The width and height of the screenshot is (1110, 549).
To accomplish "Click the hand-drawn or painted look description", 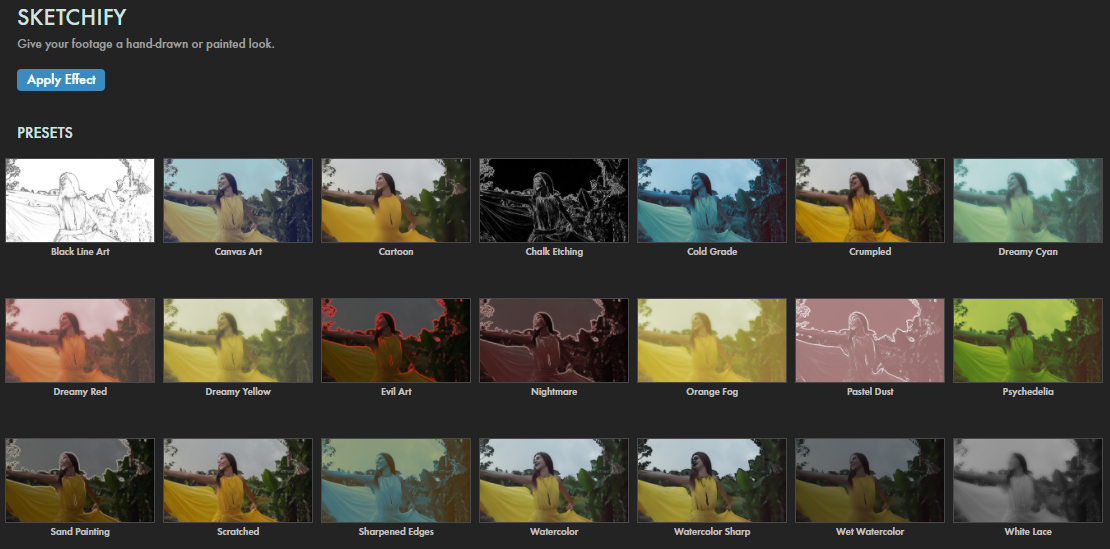I will (146, 44).
